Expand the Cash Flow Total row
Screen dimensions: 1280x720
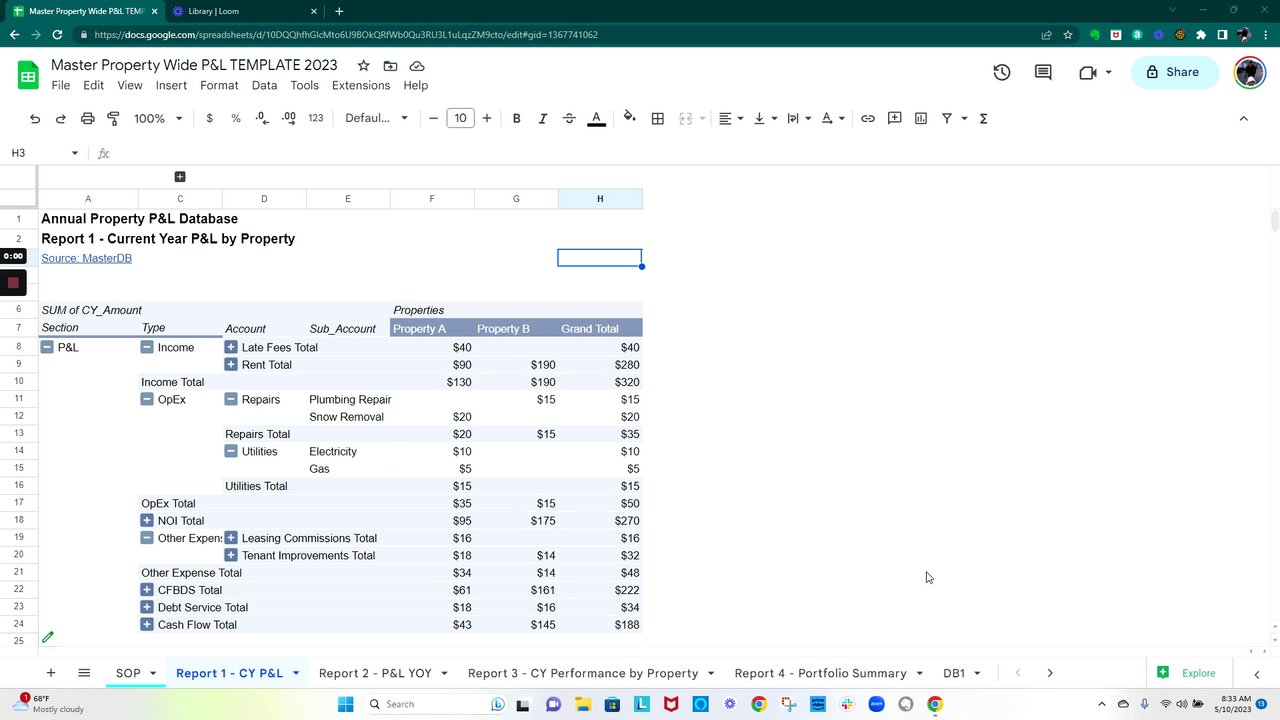[x=147, y=625]
